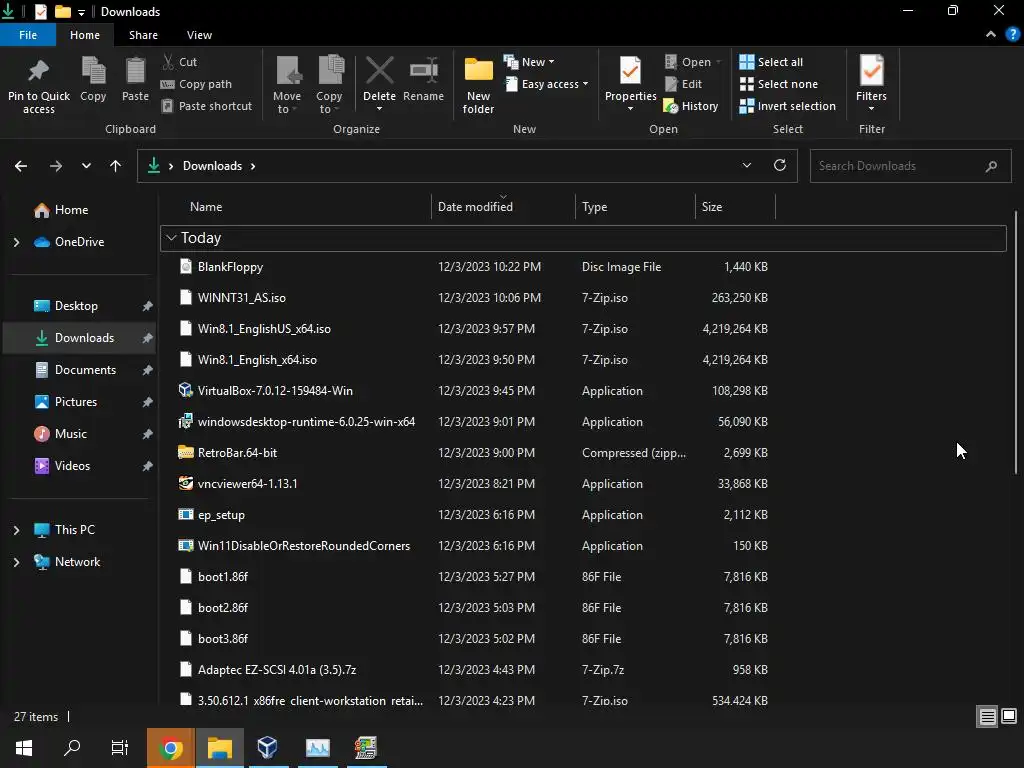1024x768 pixels.
Task: Switch to details view icon in status bar
Action: point(987,716)
